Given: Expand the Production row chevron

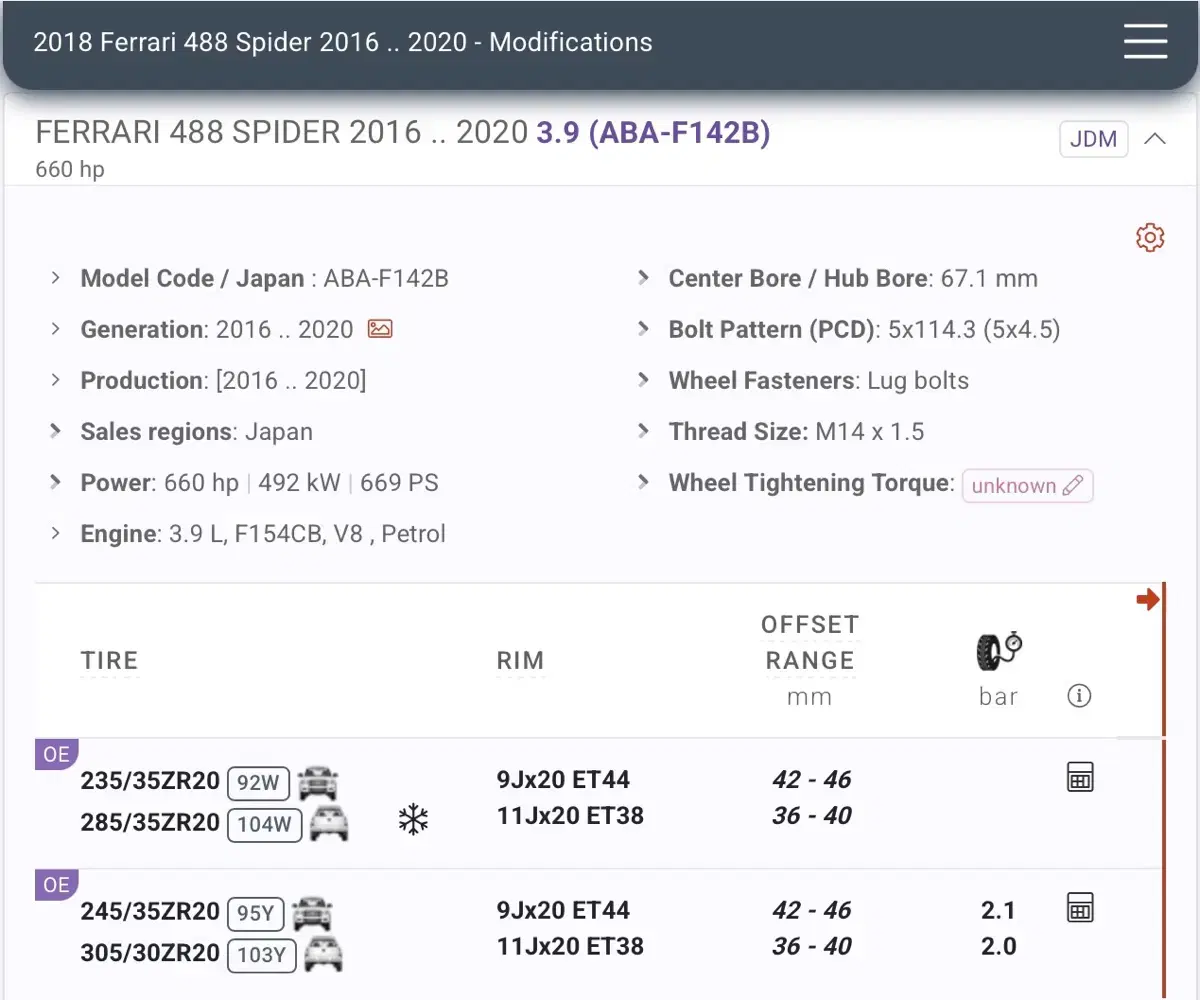Looking at the screenshot, I should 56,380.
